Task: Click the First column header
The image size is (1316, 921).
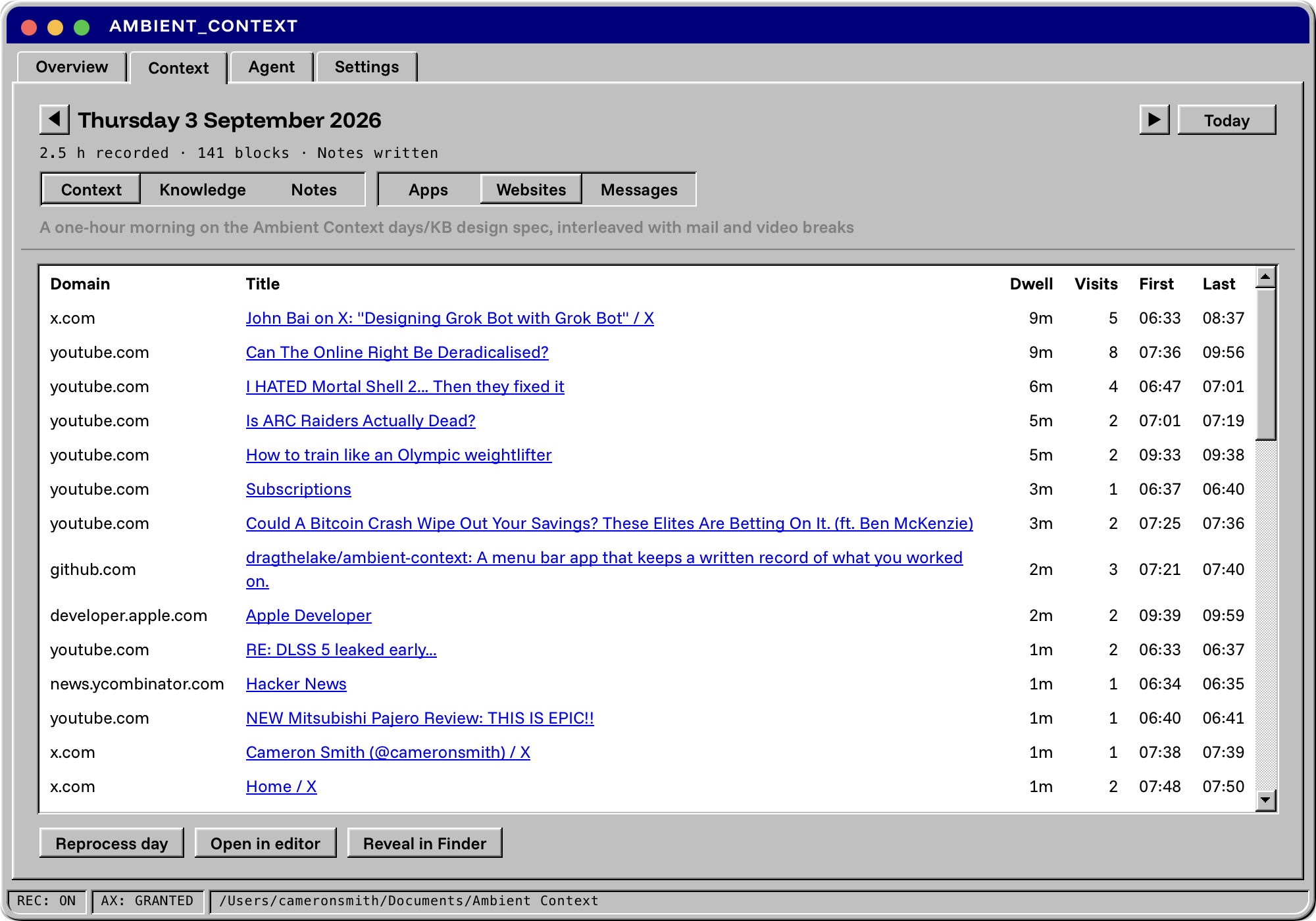Action: pyautogui.click(x=1156, y=284)
